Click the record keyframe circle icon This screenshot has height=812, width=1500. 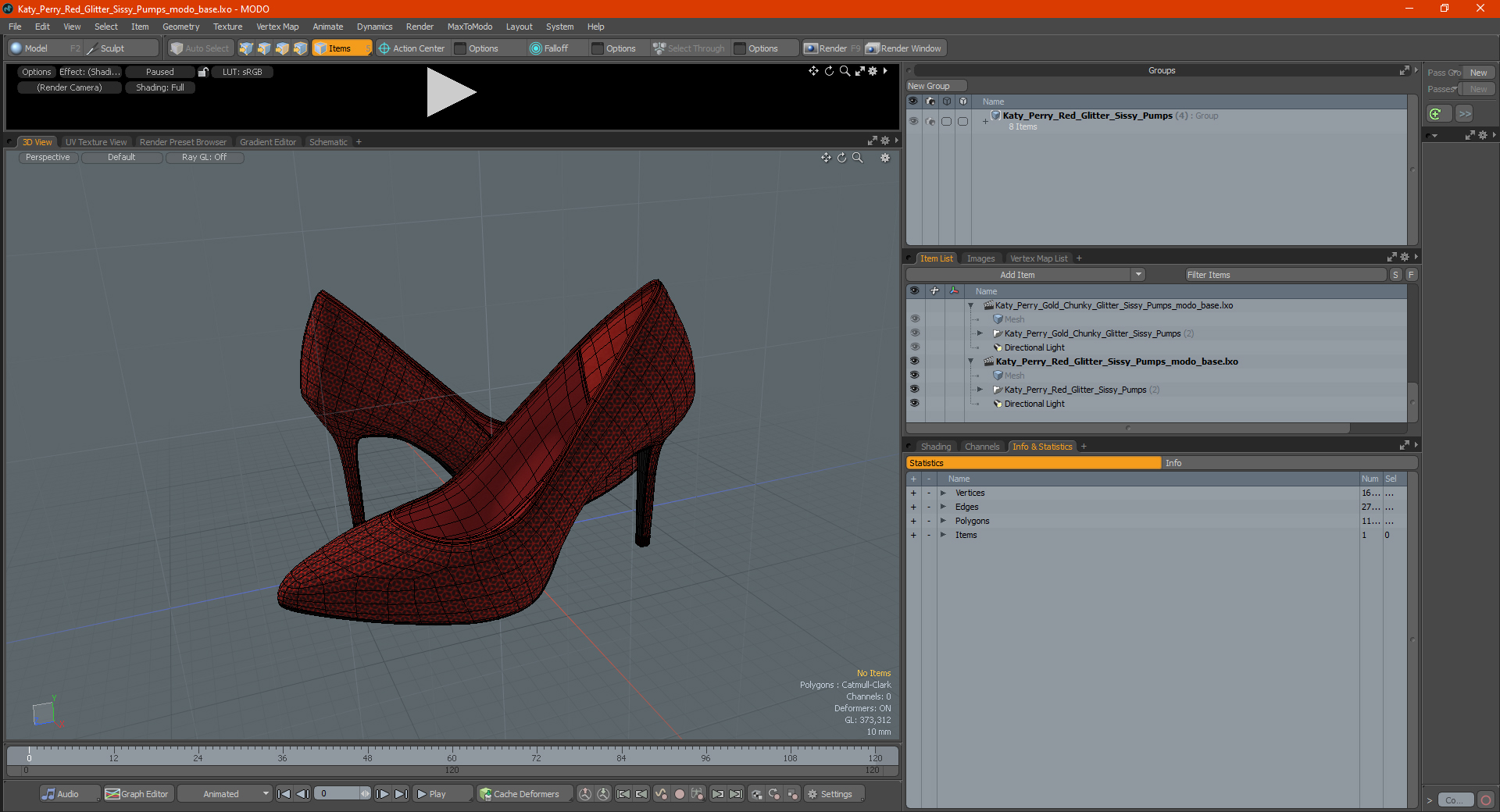click(x=679, y=794)
